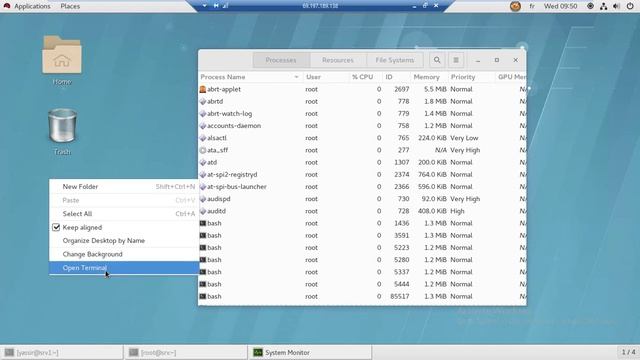Screen dimensions: 640x360
Task: Choose Change Background in context menu
Action: (x=124, y=254)
